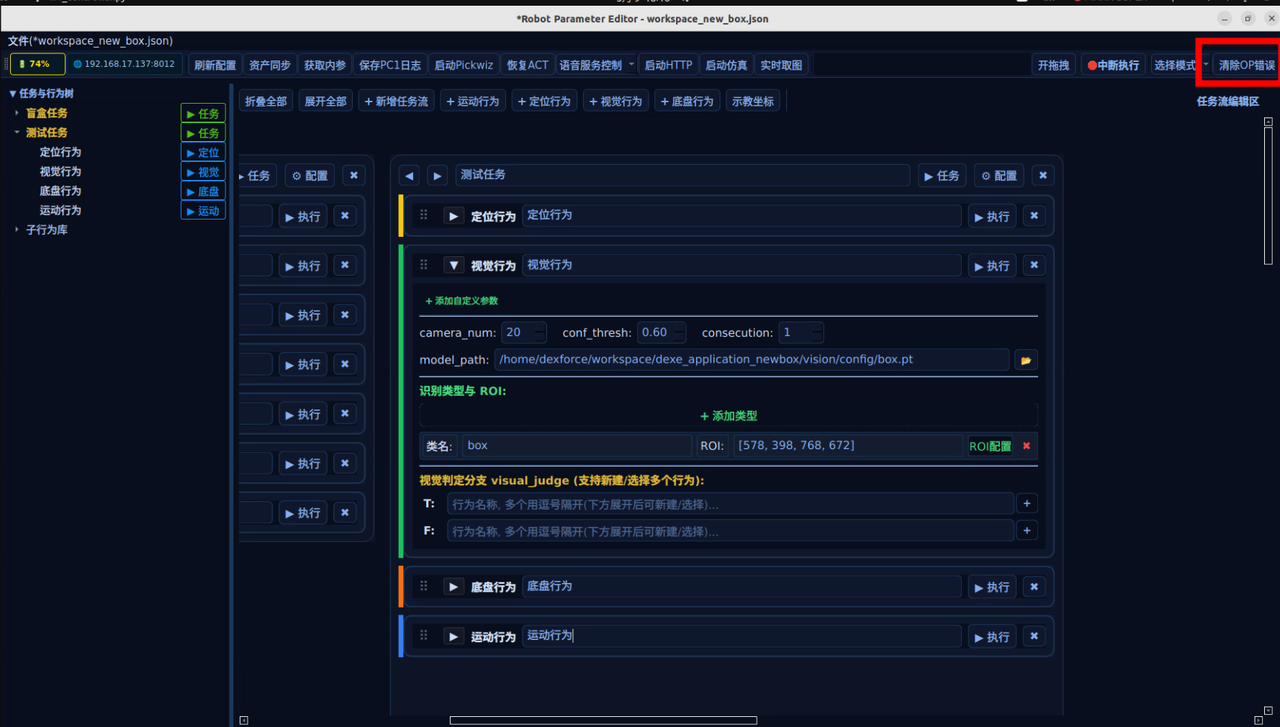Viewport: 1280px width, 727px height.
Task: Click the model_path input field
Action: tap(752, 360)
